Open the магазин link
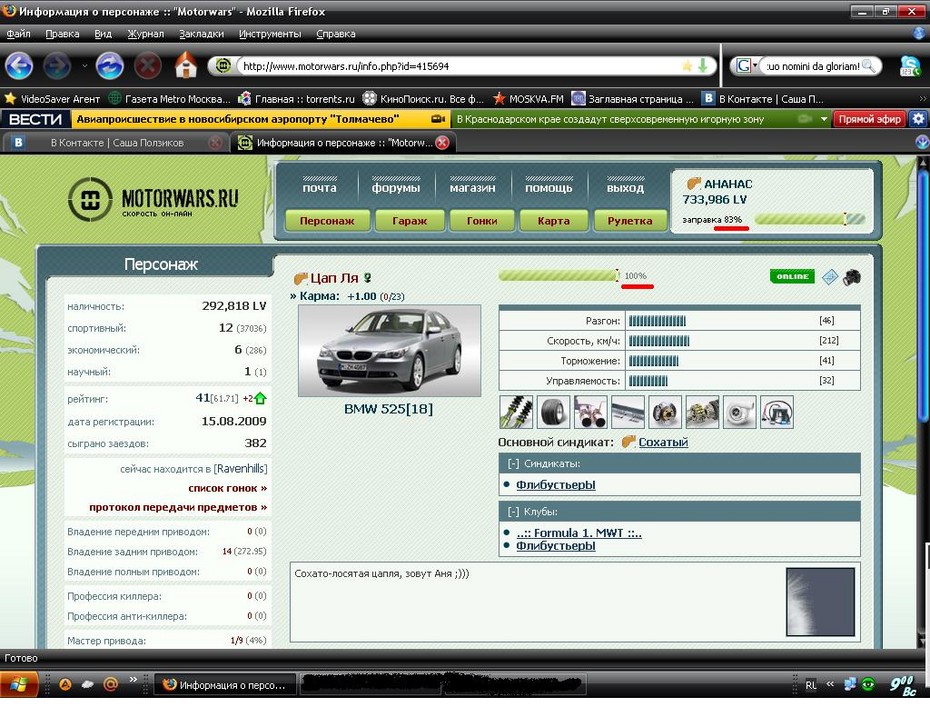This screenshot has height=727, width=930. [x=472, y=187]
